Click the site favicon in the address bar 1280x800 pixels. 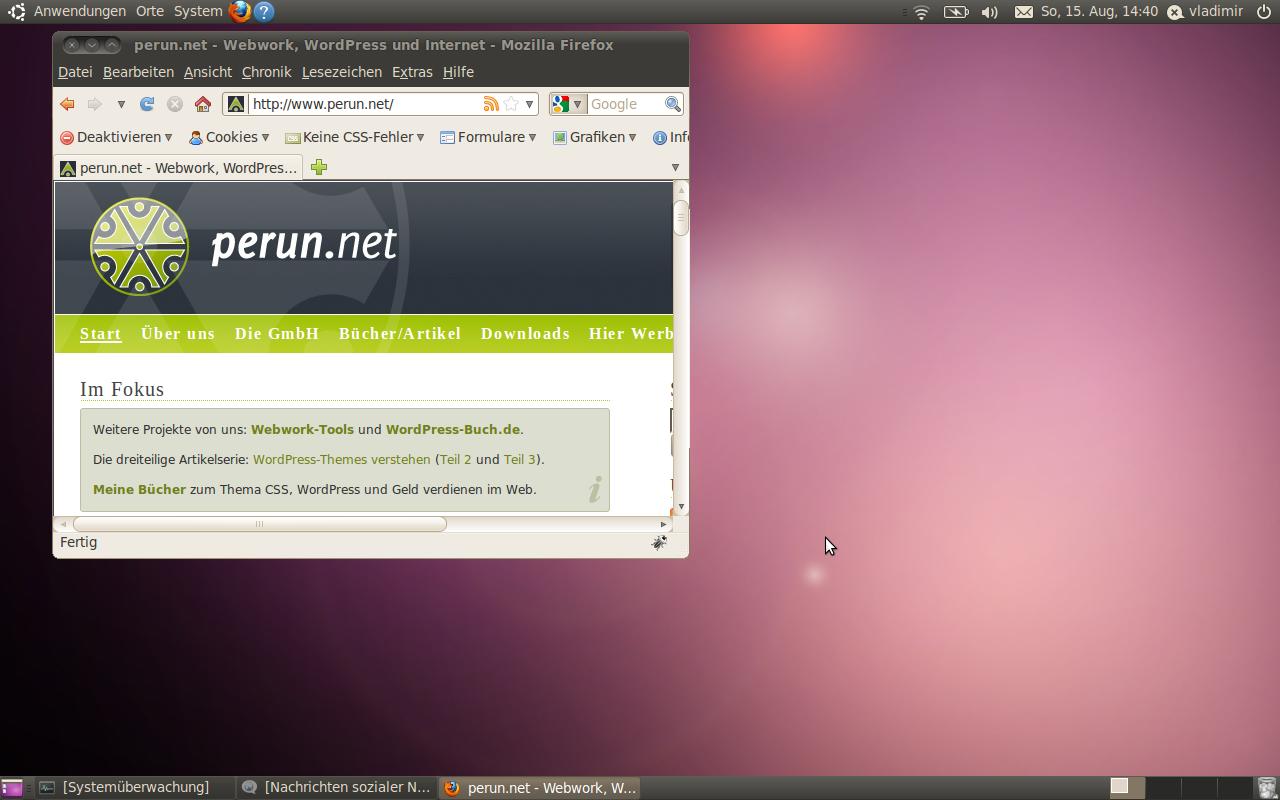(x=236, y=104)
